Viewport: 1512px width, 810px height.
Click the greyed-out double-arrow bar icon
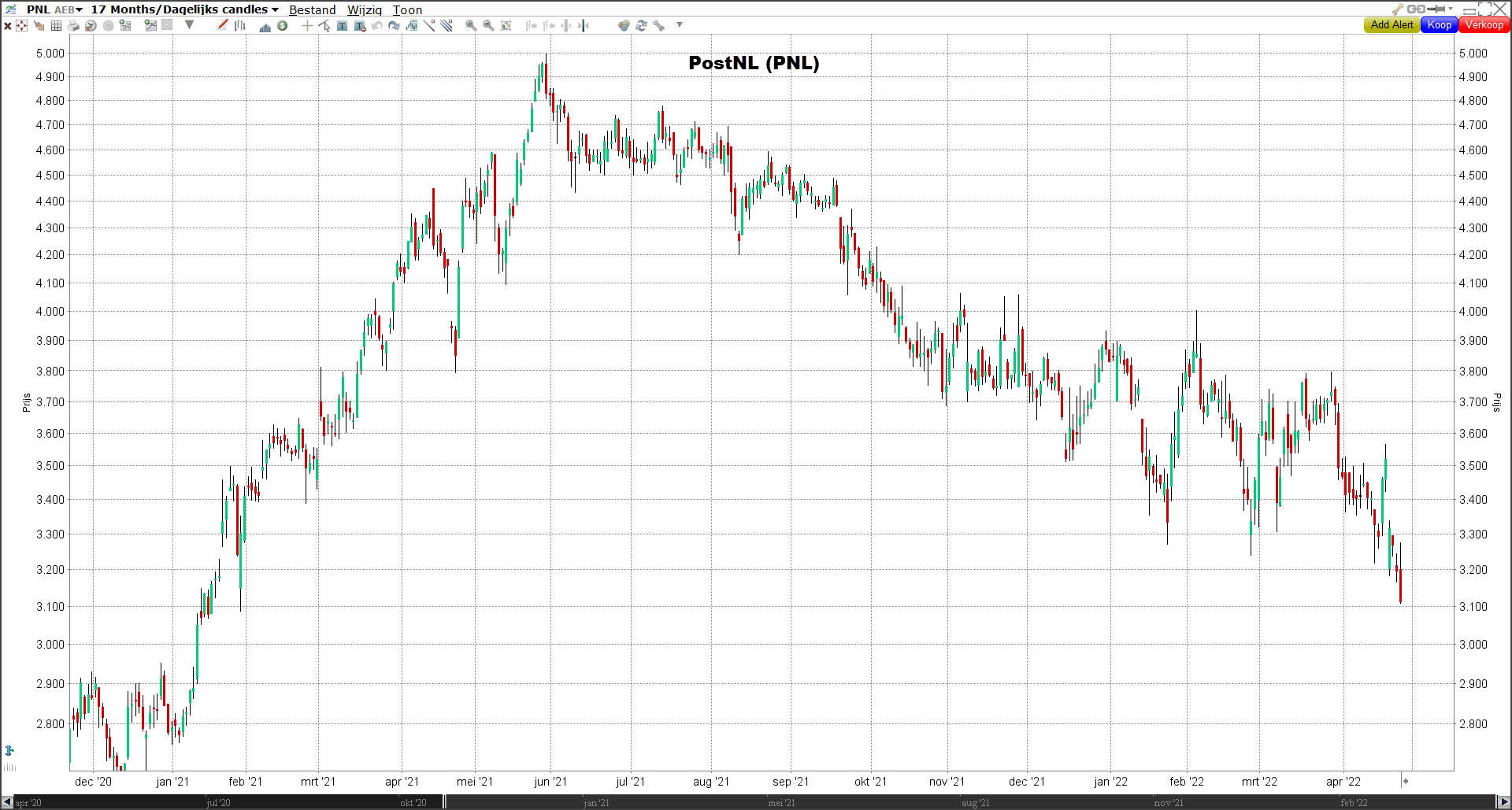coord(566,25)
